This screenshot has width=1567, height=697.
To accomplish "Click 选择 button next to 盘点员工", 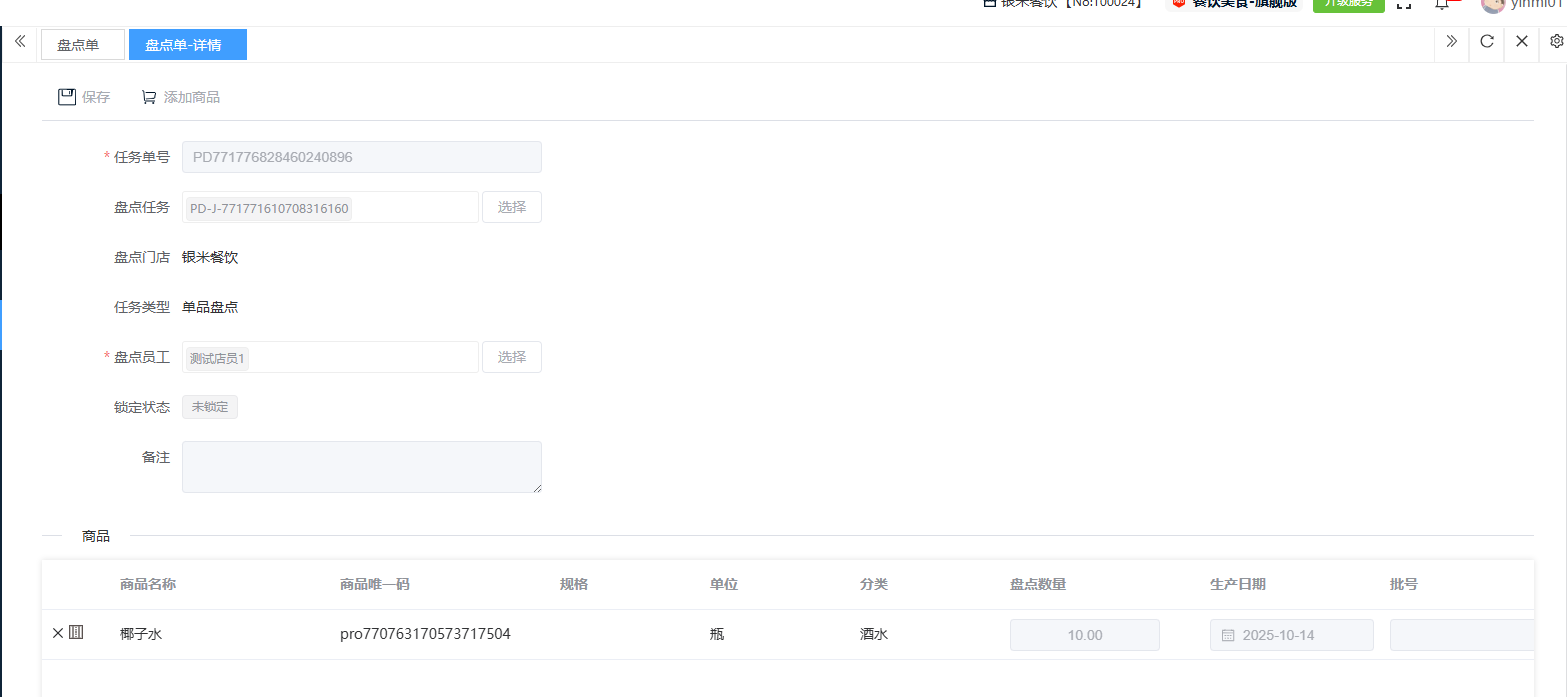I will pos(511,357).
